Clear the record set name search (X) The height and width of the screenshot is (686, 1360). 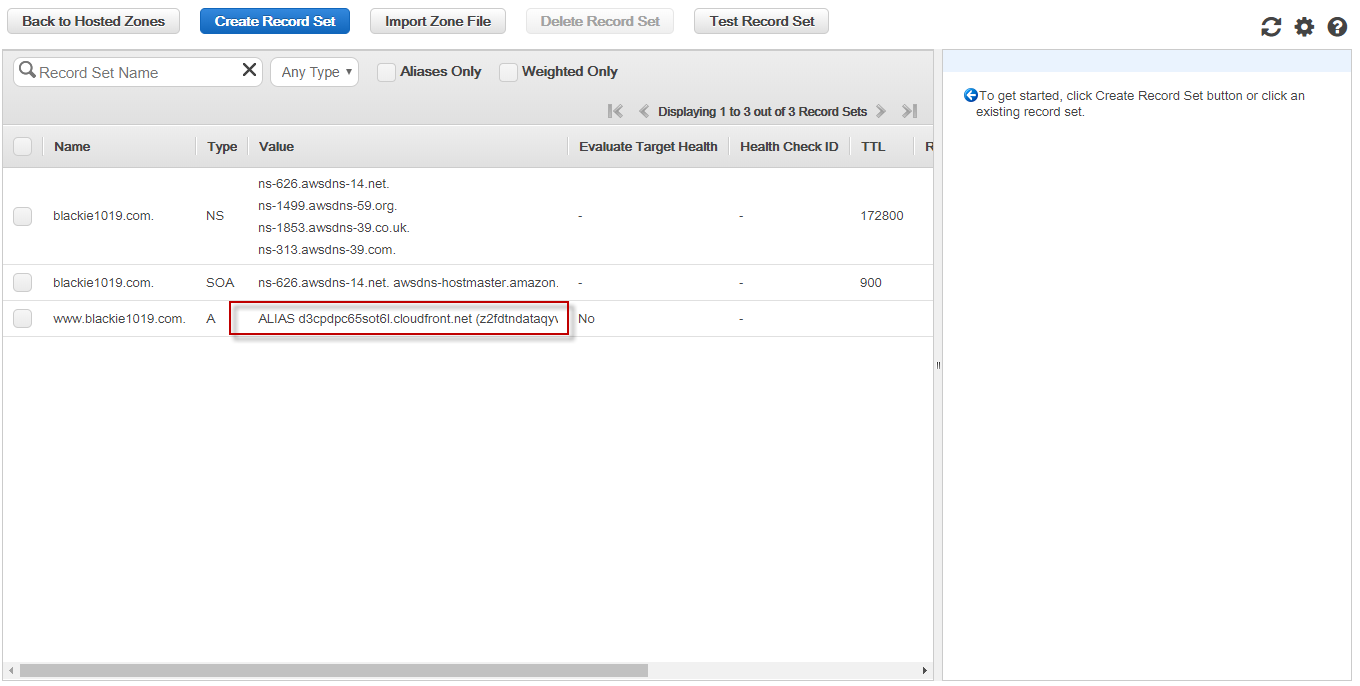point(249,70)
